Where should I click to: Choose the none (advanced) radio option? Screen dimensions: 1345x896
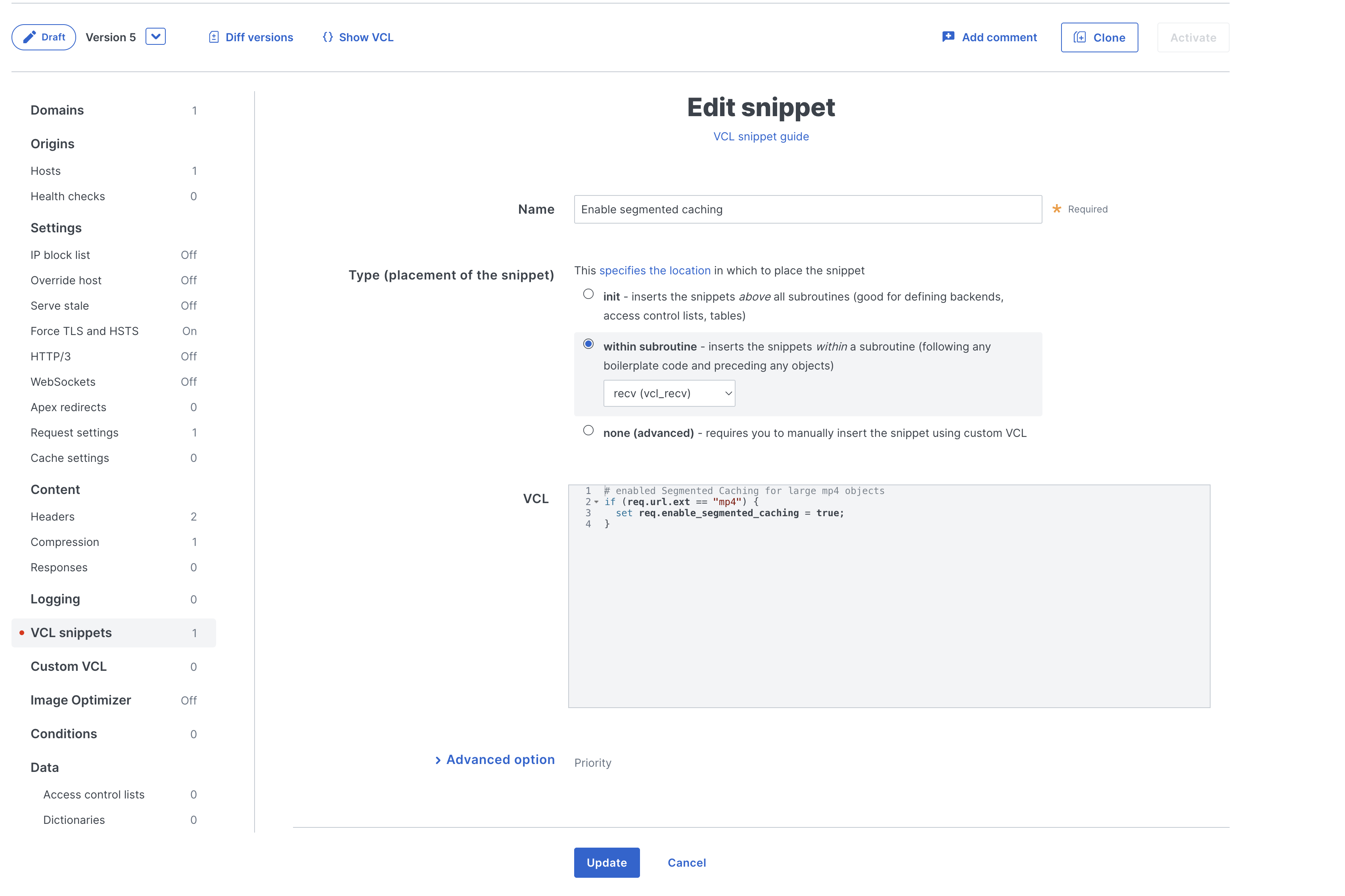coord(588,430)
